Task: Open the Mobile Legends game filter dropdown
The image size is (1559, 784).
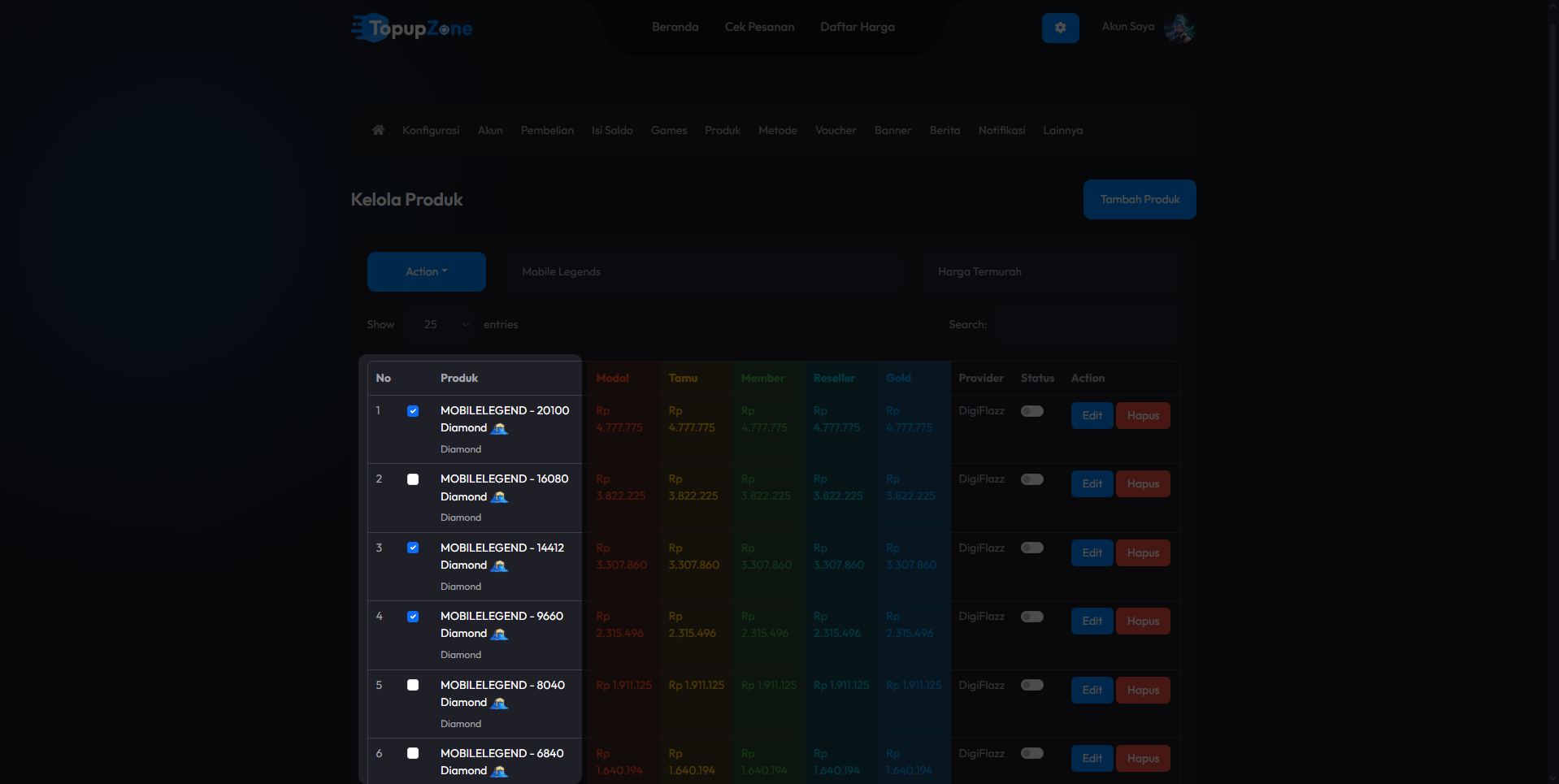Action: pyautogui.click(x=704, y=271)
